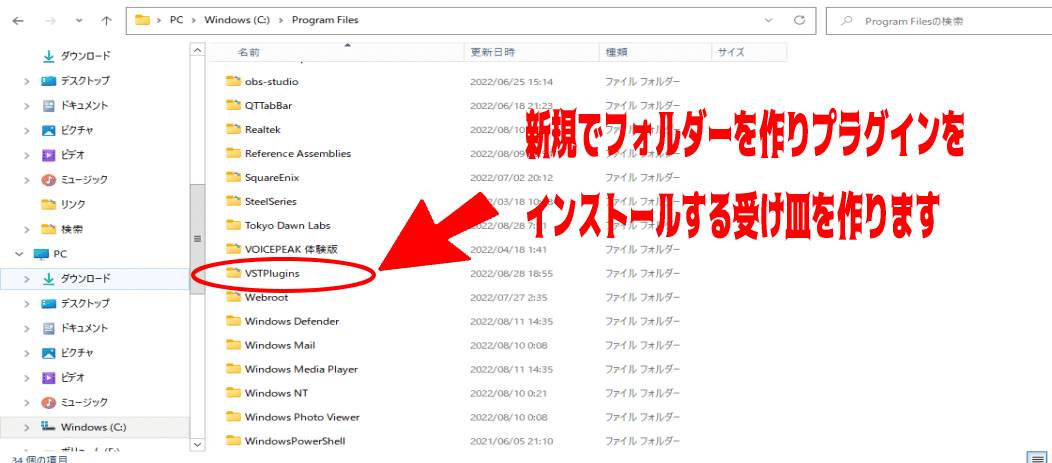Select PC in the navigation pane
The height and width of the screenshot is (463, 1052).
60,254
